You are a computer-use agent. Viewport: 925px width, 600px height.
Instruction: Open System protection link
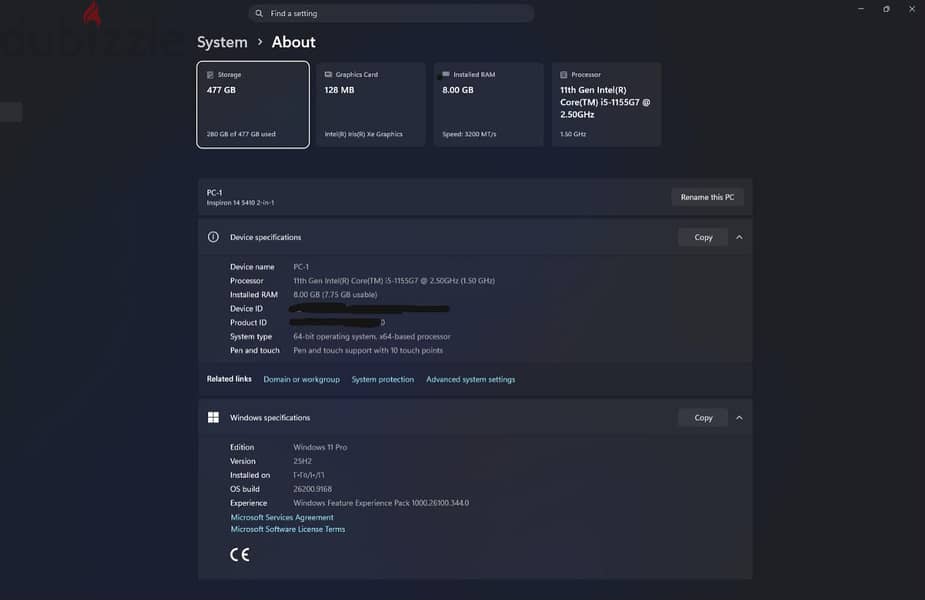click(x=383, y=379)
